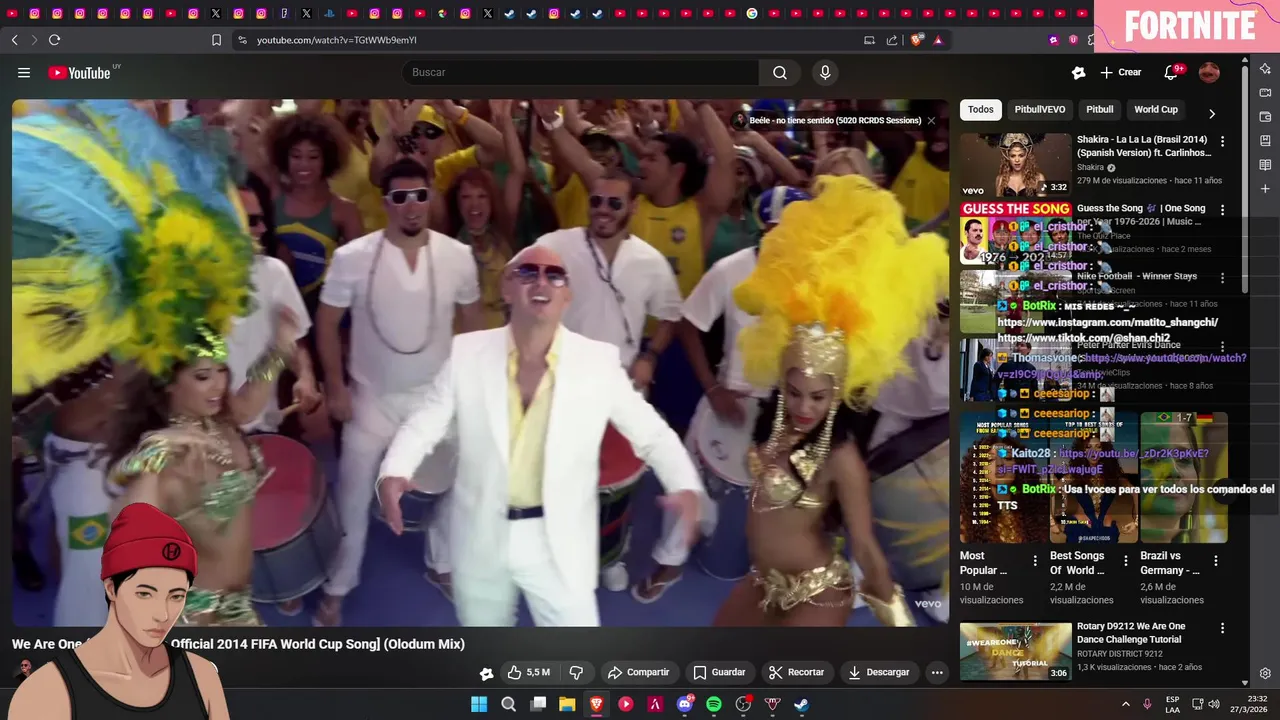Image resolution: width=1280 pixels, height=720 pixels.
Task: Click the screen-with-arrow icon in address bar
Action: [869, 40]
